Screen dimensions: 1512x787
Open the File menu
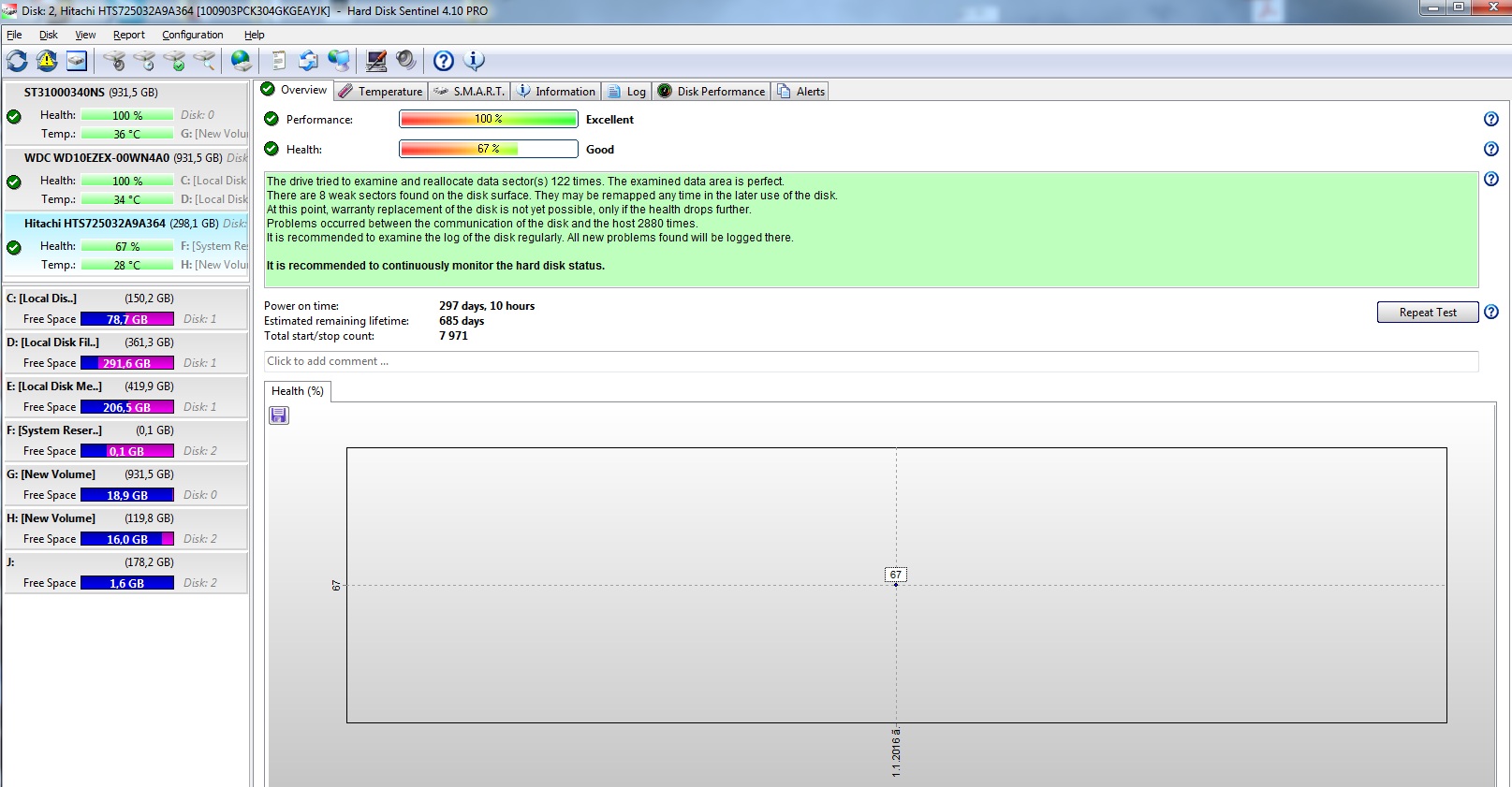point(14,35)
